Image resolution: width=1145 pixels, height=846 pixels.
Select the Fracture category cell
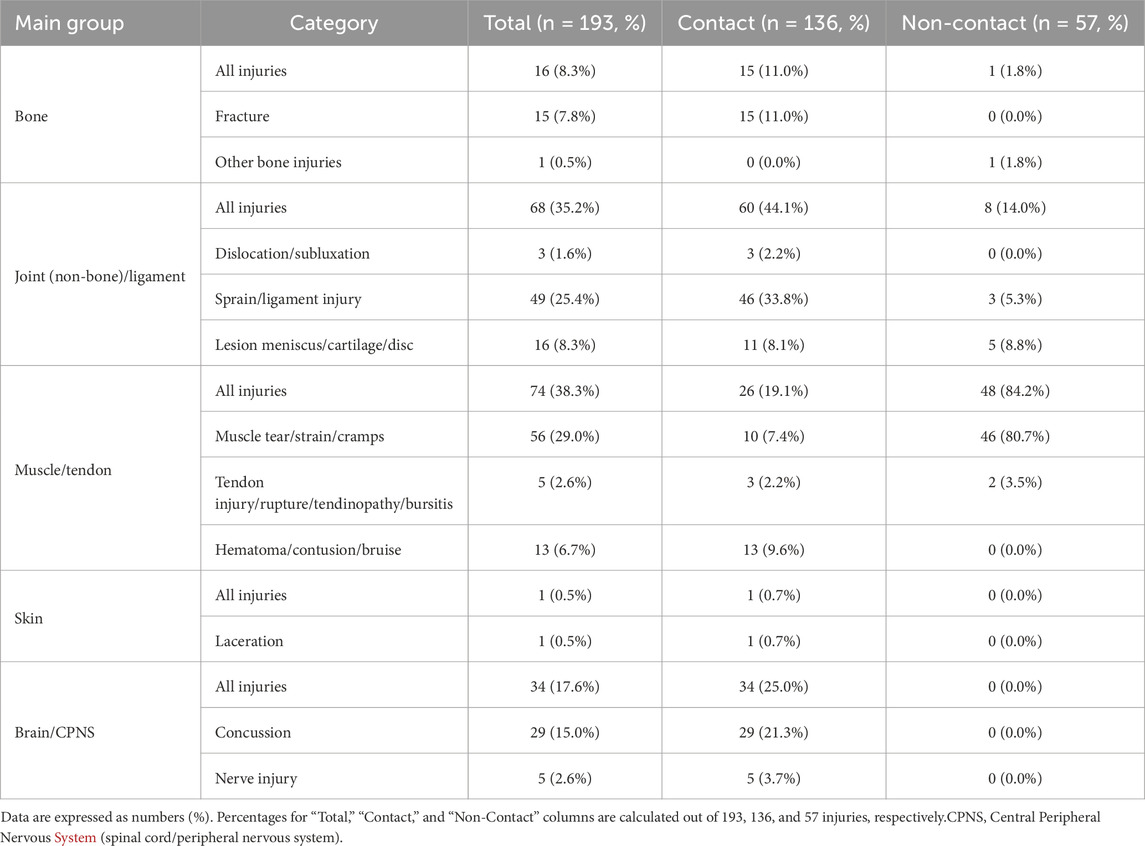(334, 115)
